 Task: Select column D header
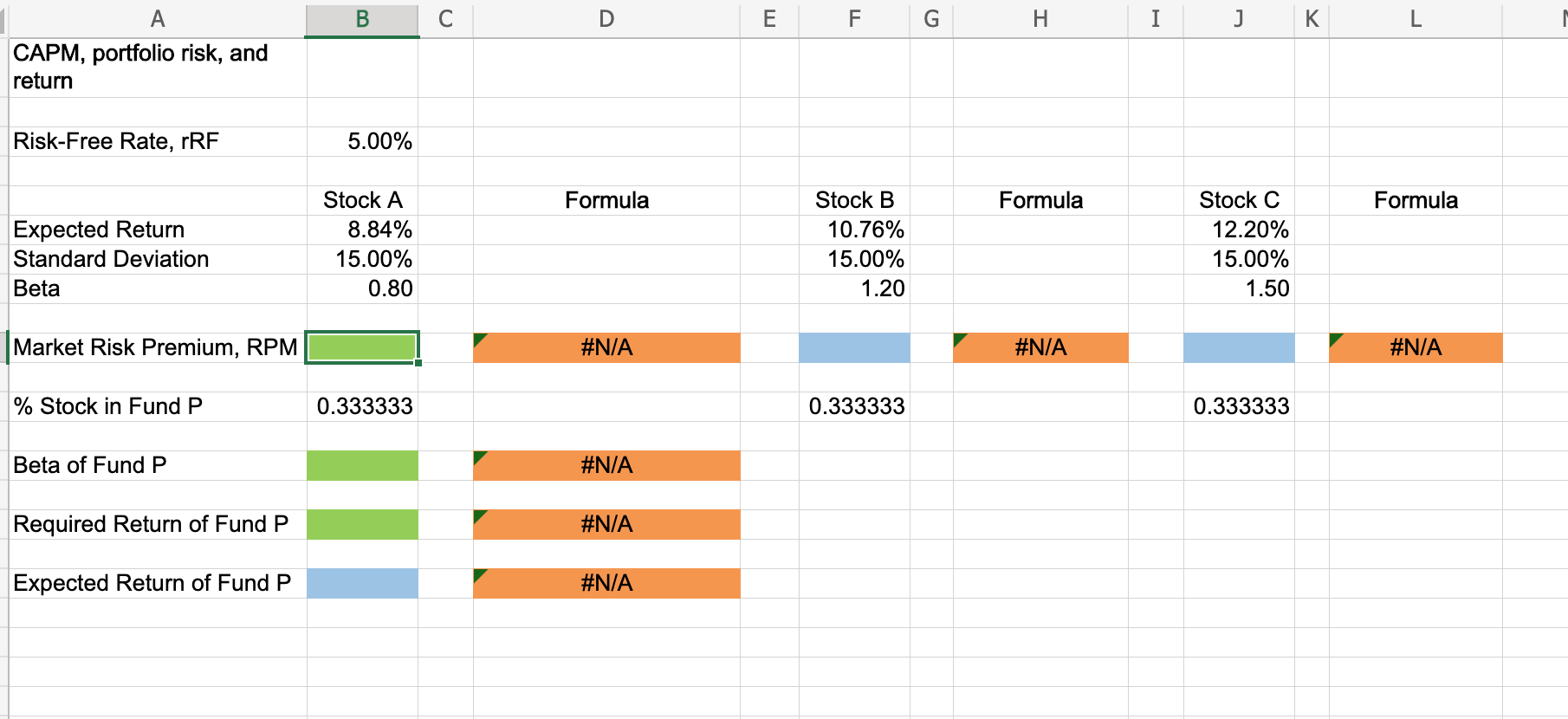[606, 18]
